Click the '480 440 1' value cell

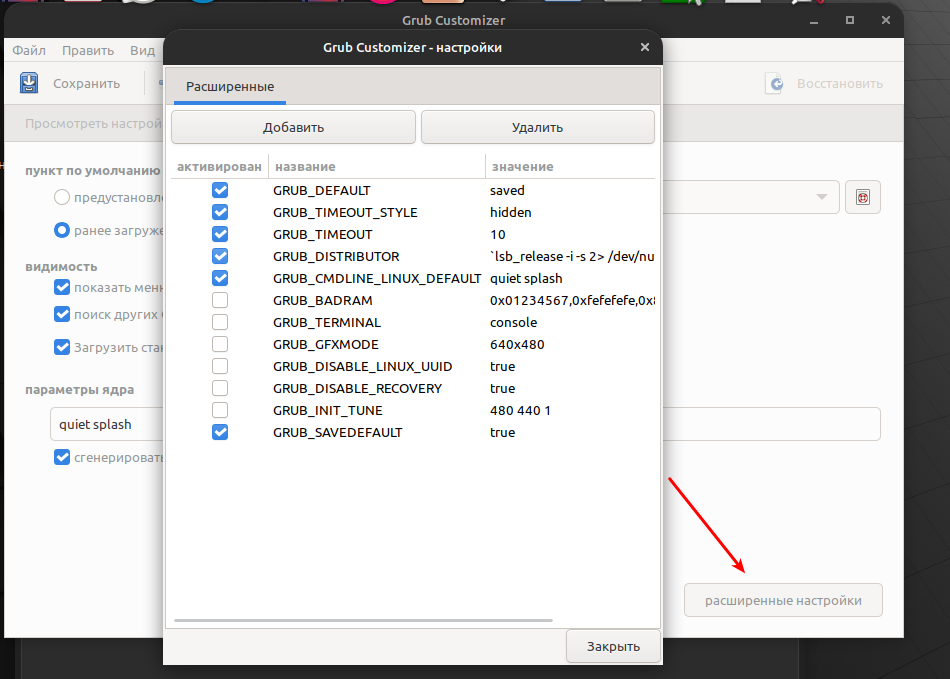click(x=520, y=411)
